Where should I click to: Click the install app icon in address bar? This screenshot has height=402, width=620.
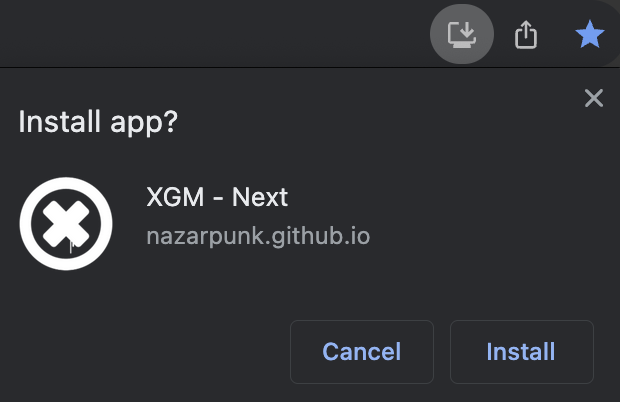pos(461,35)
